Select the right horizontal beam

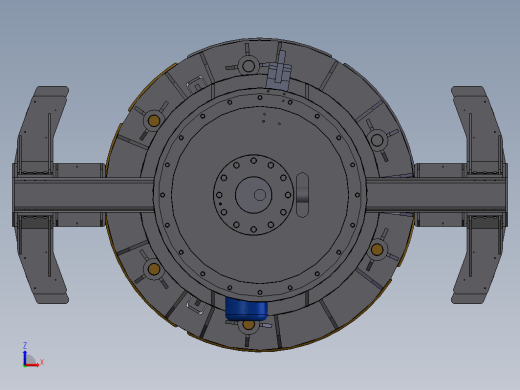pyautogui.click(x=437, y=195)
